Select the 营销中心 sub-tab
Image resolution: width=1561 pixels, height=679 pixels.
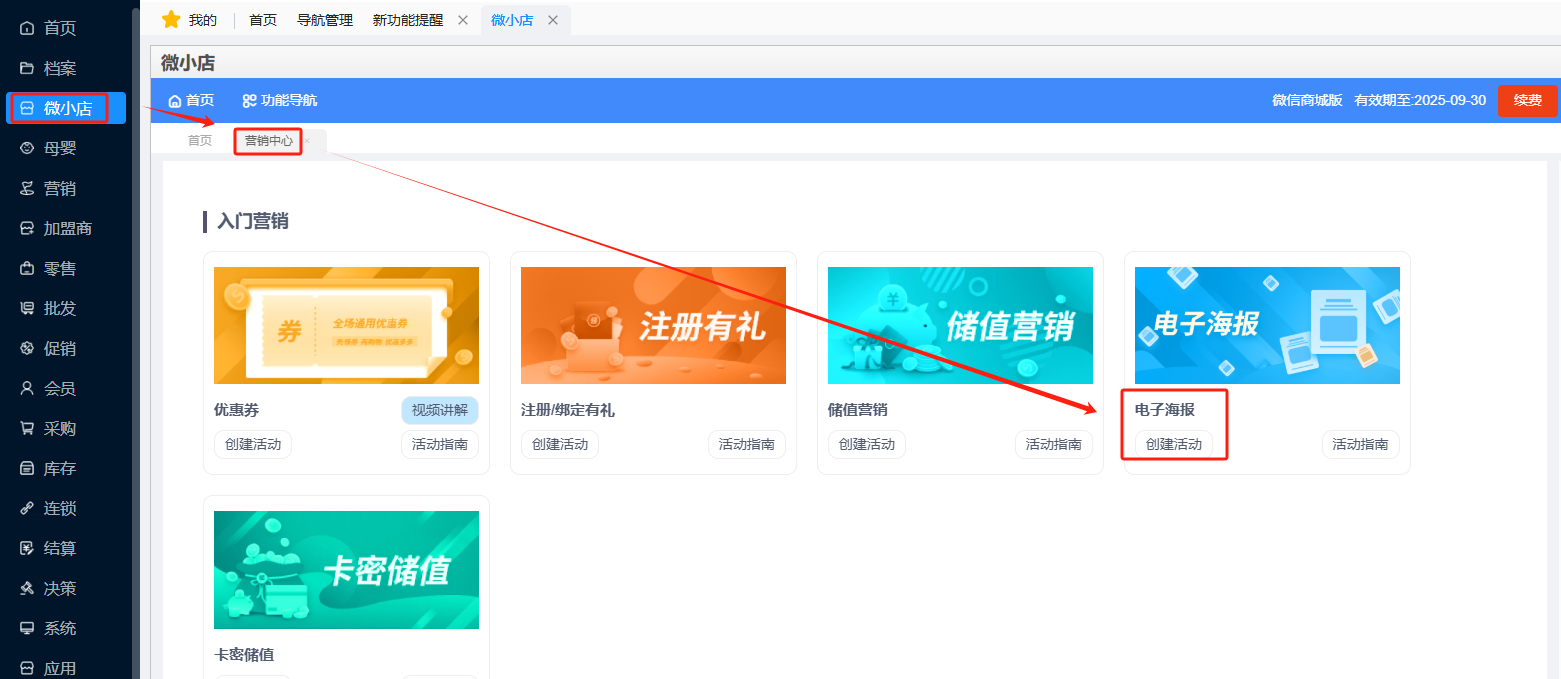pyautogui.click(x=269, y=141)
